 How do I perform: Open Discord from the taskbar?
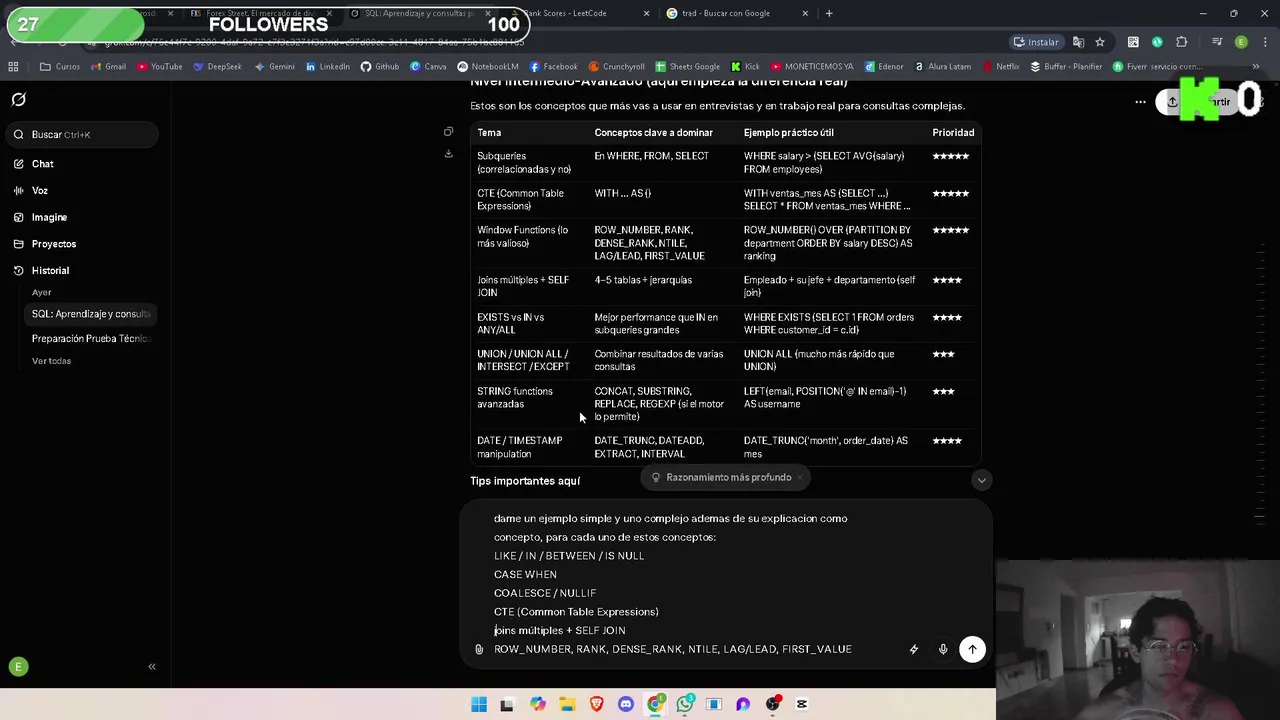pyautogui.click(x=626, y=704)
